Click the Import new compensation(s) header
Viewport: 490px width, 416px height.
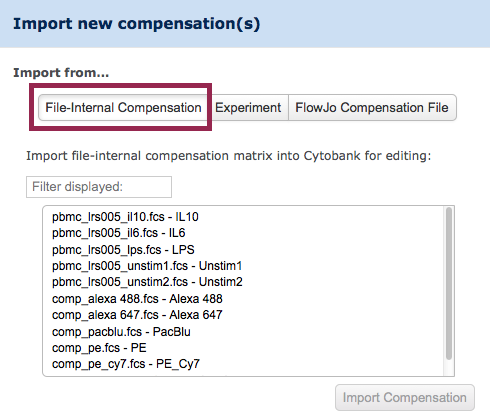coord(136,24)
